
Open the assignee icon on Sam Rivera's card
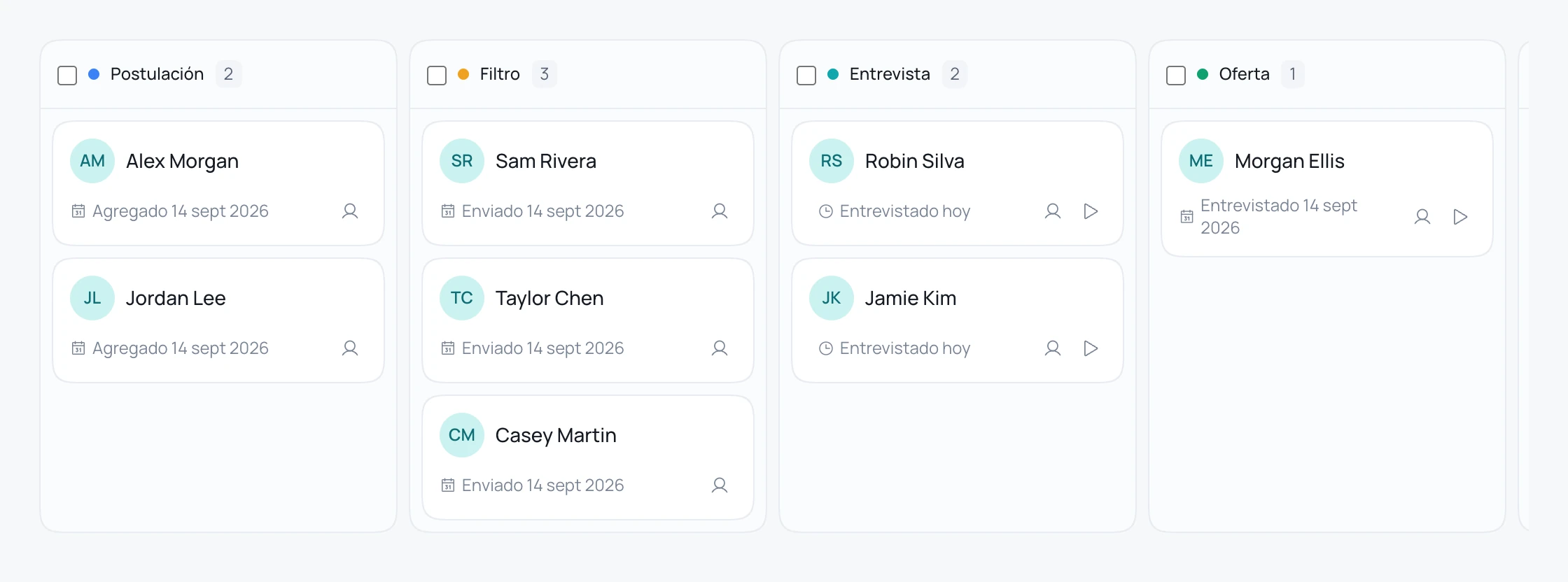coord(720,211)
